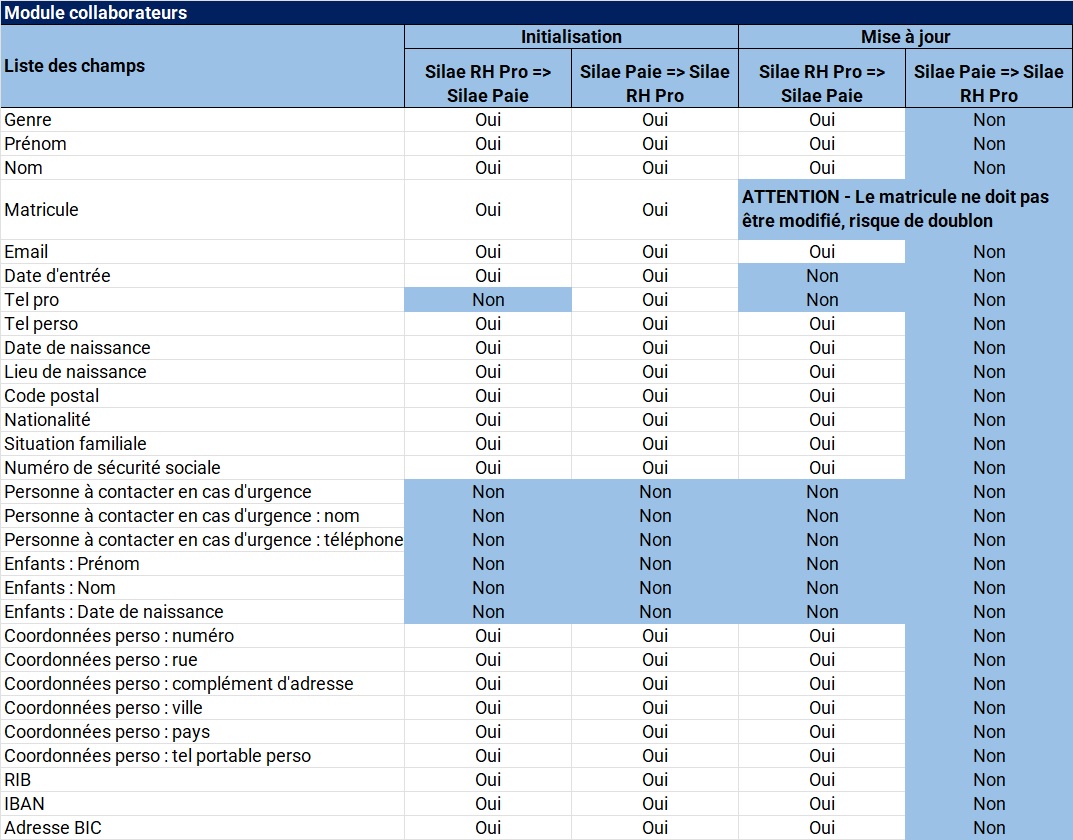Select 'Coordonnées perso : rue' row label

(x=101, y=659)
